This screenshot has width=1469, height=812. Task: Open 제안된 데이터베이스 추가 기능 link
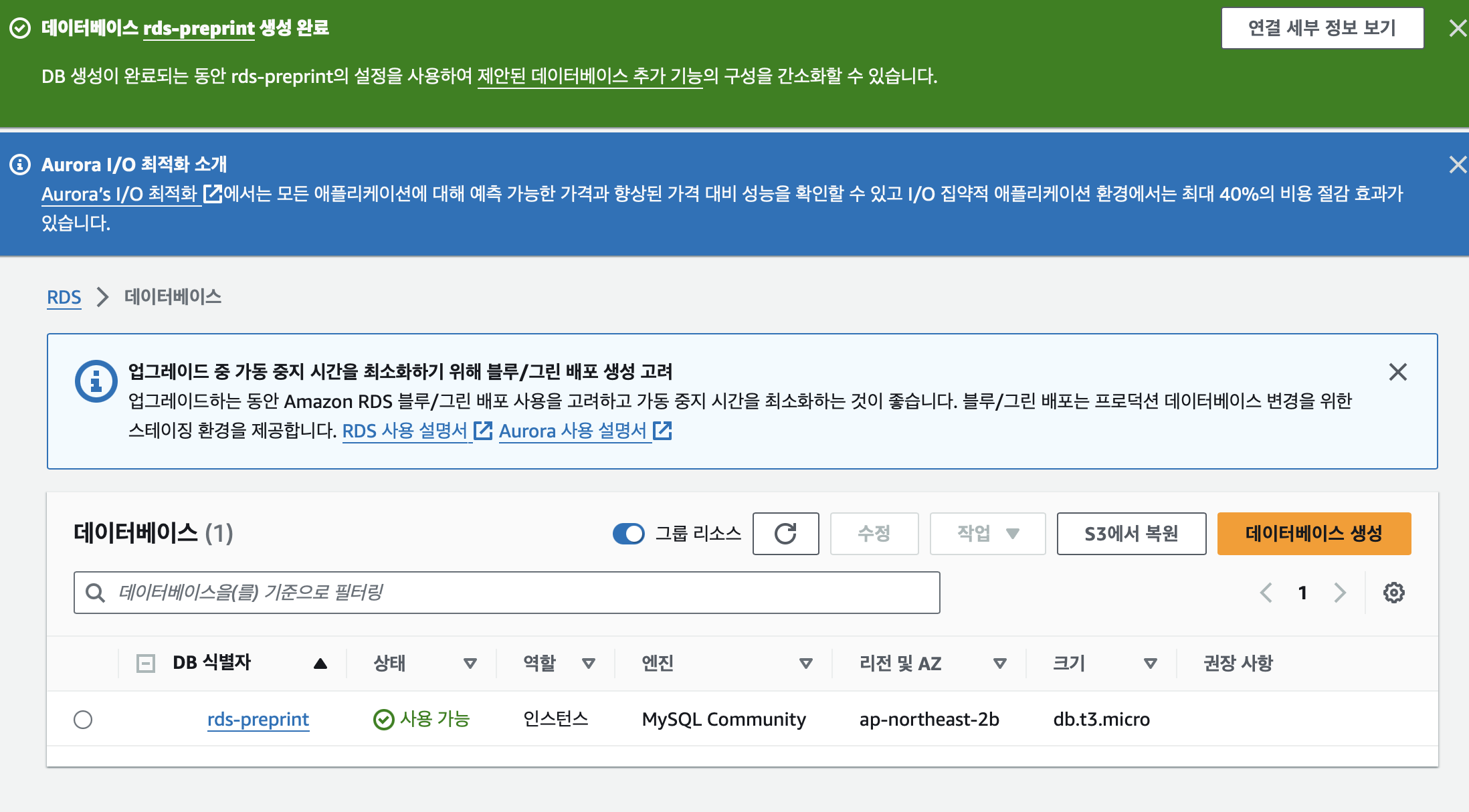tap(590, 76)
